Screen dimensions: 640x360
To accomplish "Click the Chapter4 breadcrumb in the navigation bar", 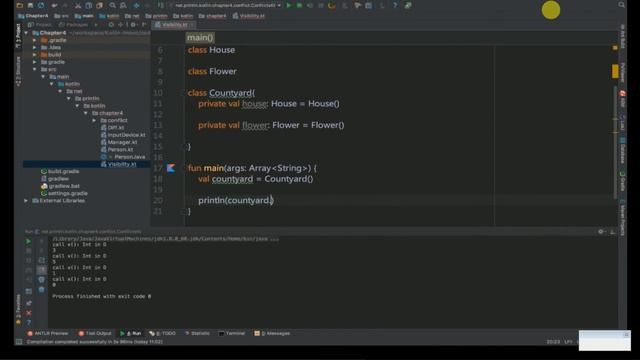I will click(x=33, y=16).
